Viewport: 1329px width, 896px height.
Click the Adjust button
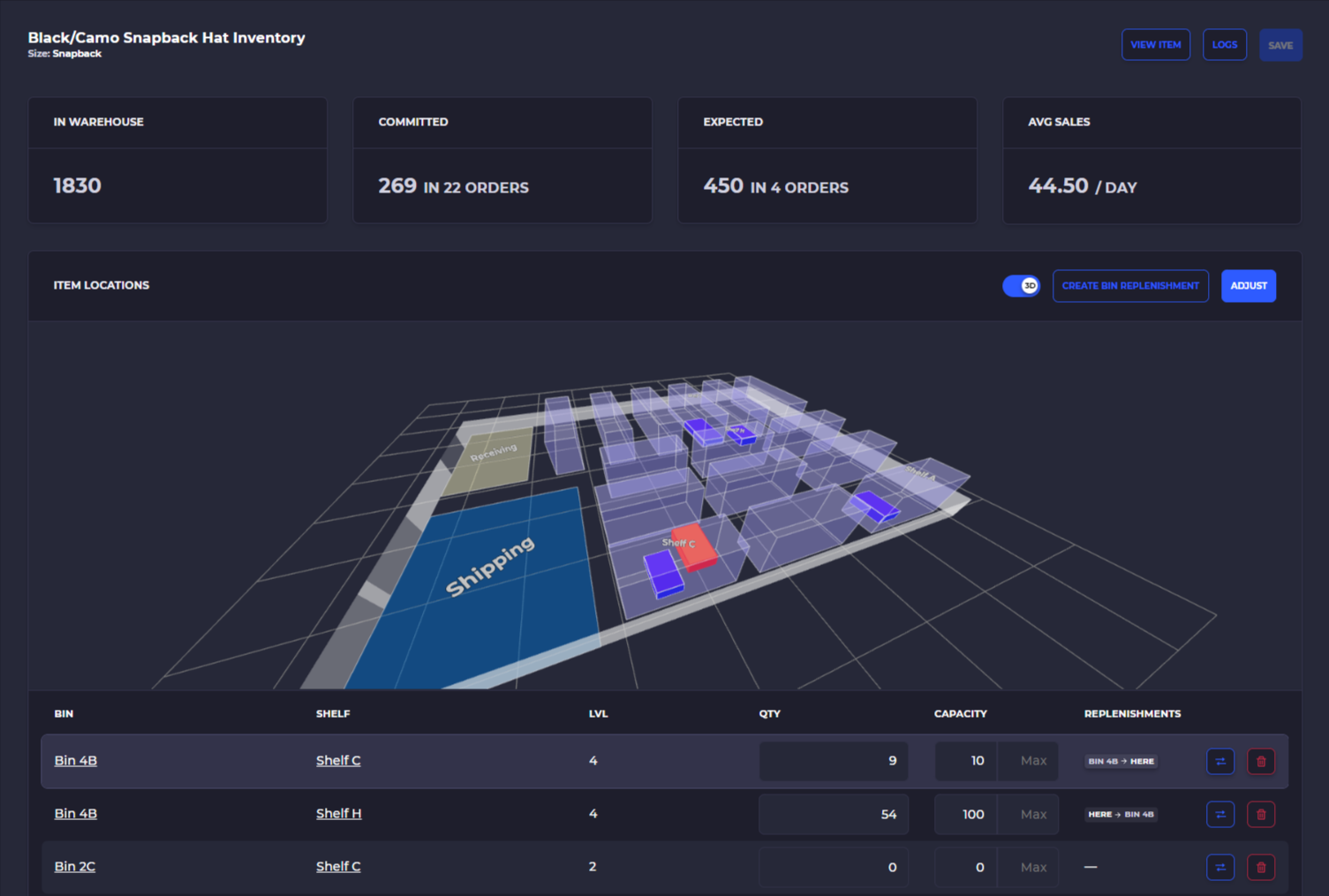pyautogui.click(x=1248, y=286)
